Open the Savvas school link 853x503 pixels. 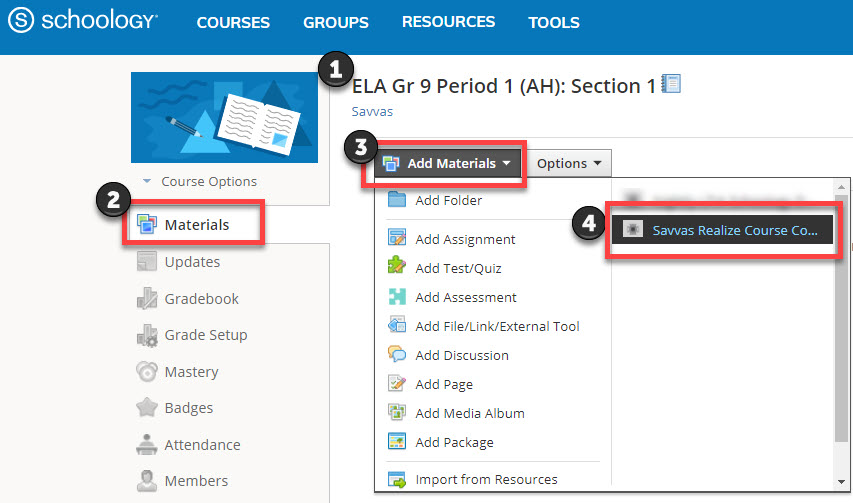click(372, 111)
